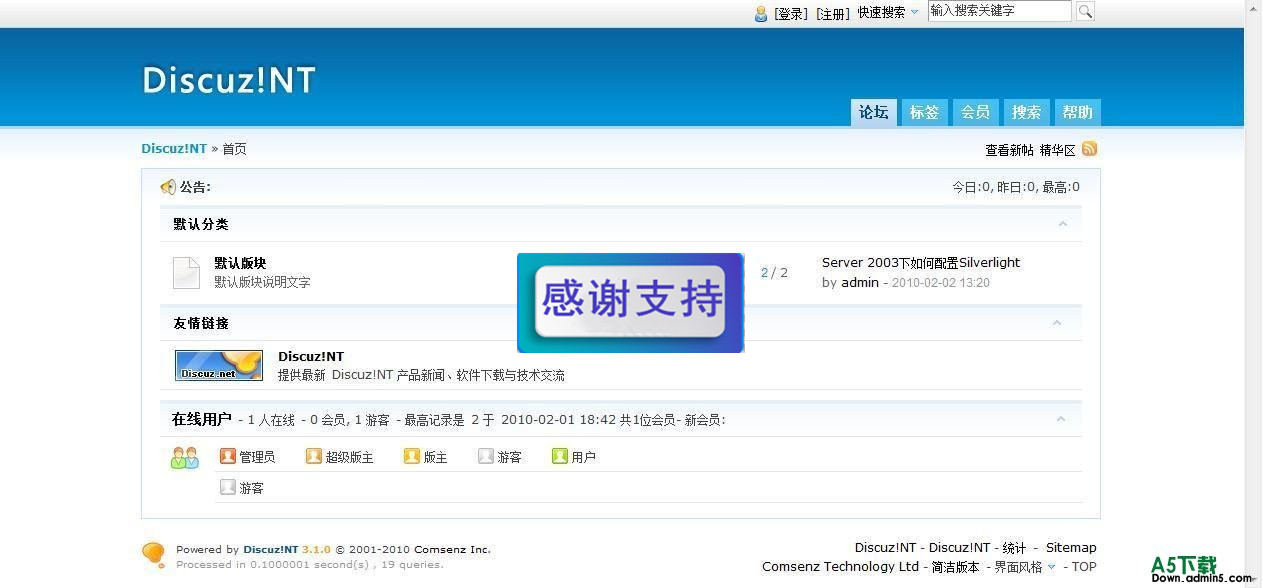Jump to TOP of the page
This screenshot has width=1263, height=588.
click(x=1084, y=567)
